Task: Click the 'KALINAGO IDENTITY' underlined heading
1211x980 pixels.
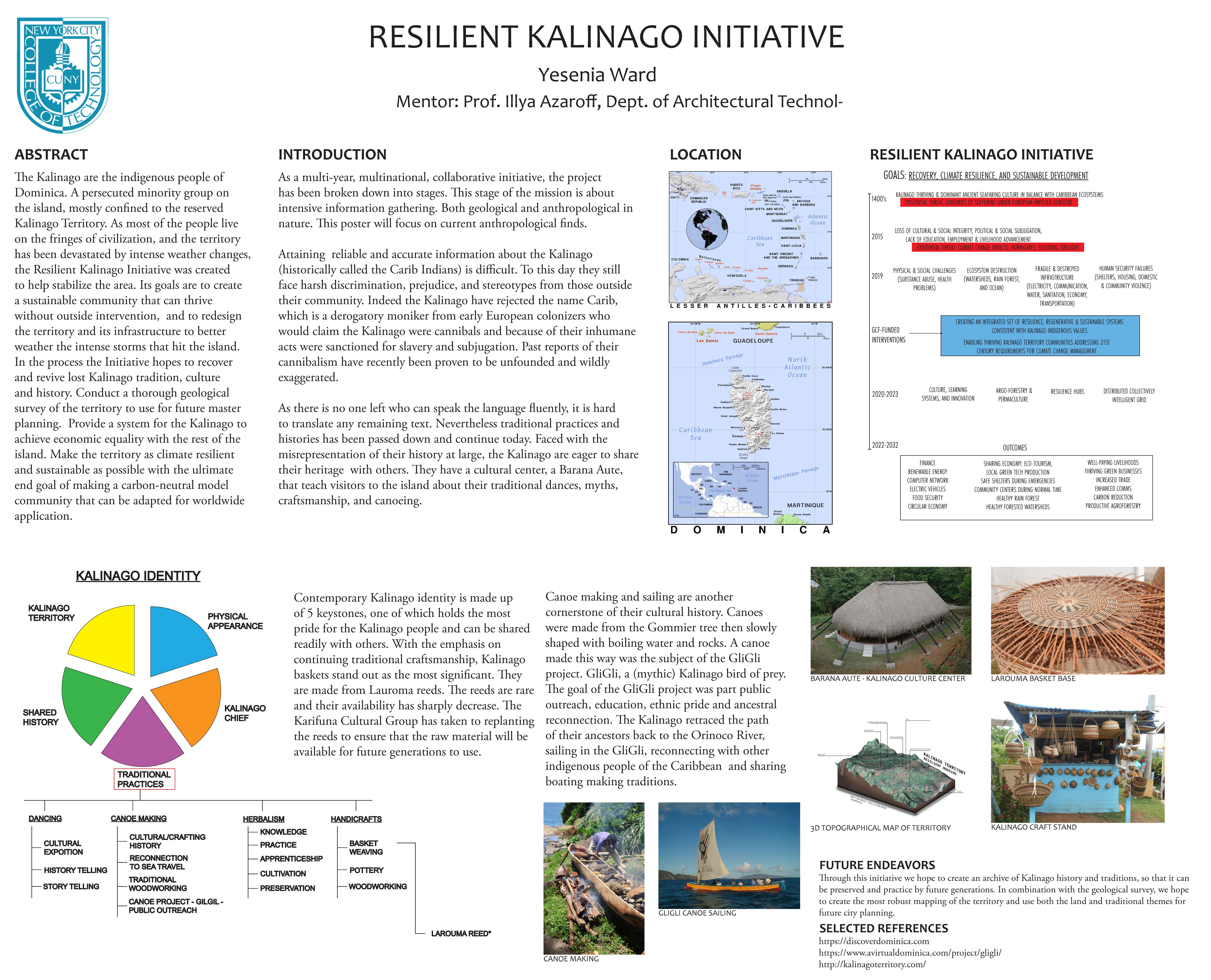Action: pos(138,576)
